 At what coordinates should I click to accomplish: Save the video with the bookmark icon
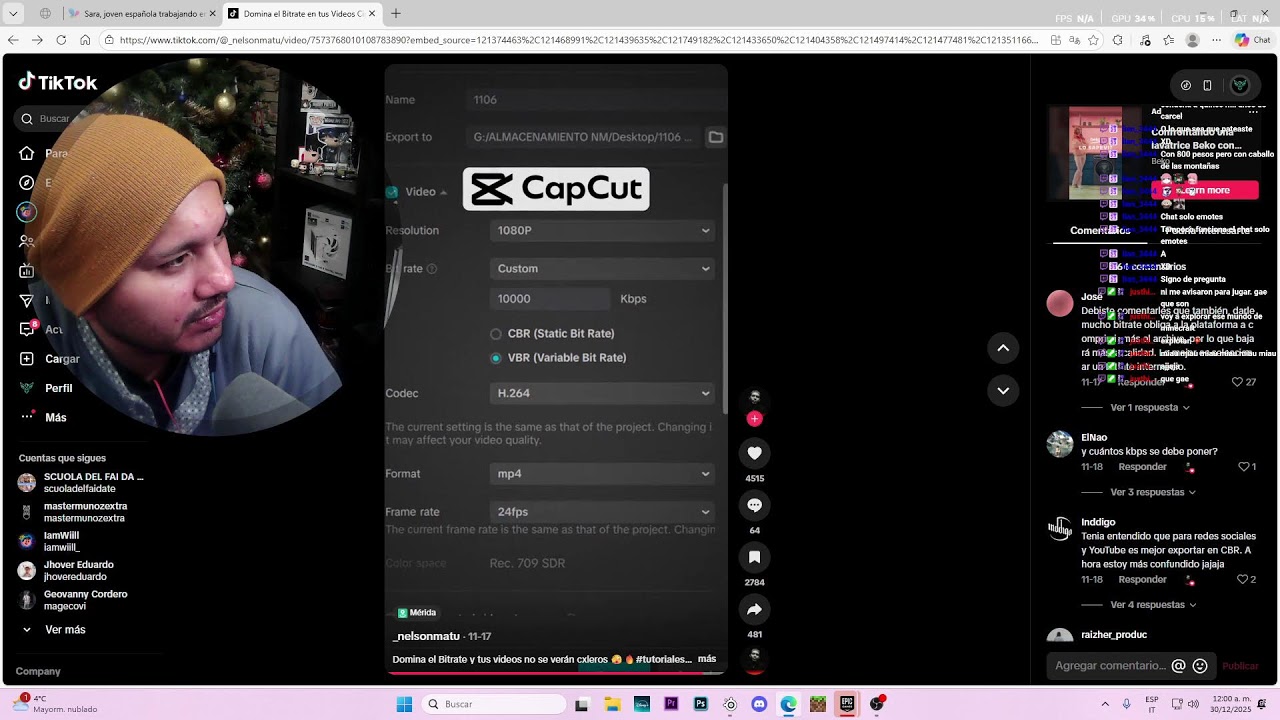tap(755, 557)
